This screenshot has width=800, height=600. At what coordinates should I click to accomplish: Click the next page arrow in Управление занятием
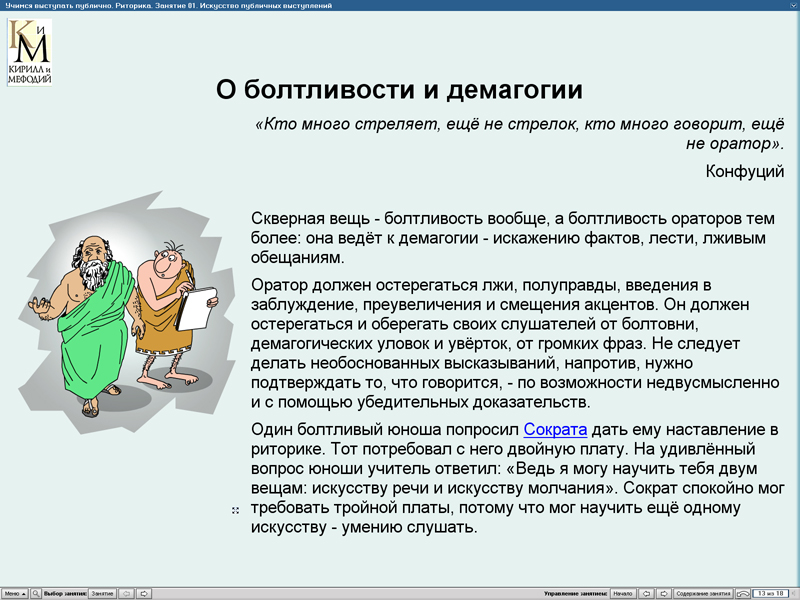662,593
